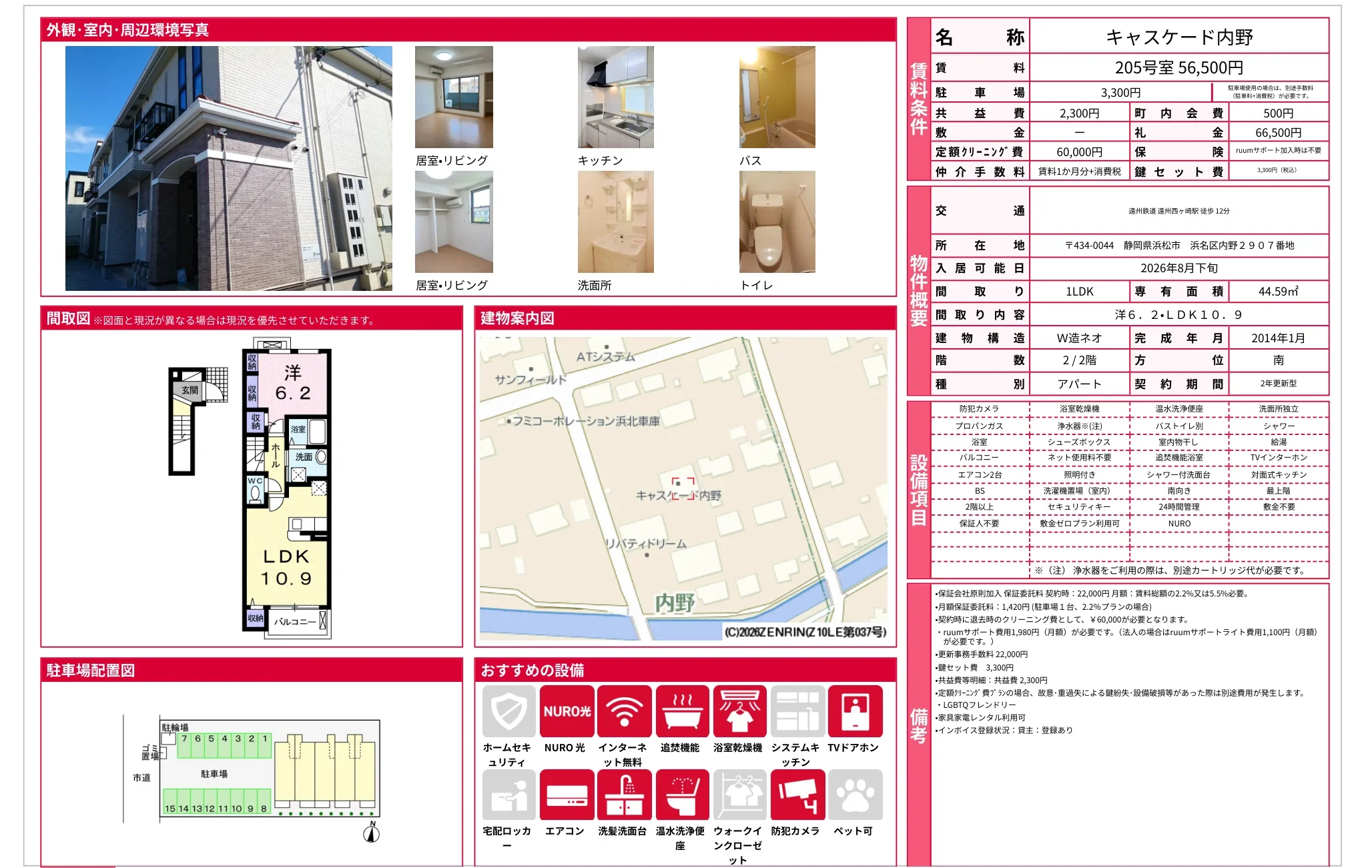
Task: Select the 宅配ロッカー icon
Action: 508,795
